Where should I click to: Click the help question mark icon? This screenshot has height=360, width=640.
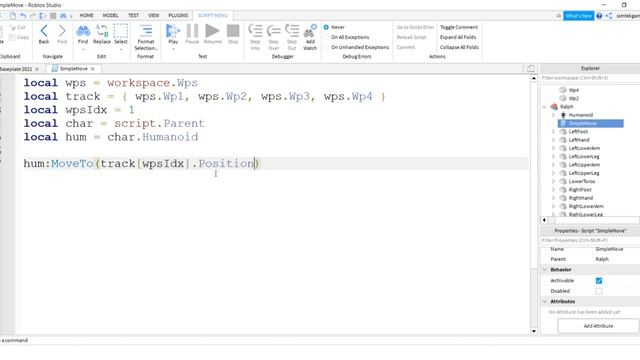[599, 16]
